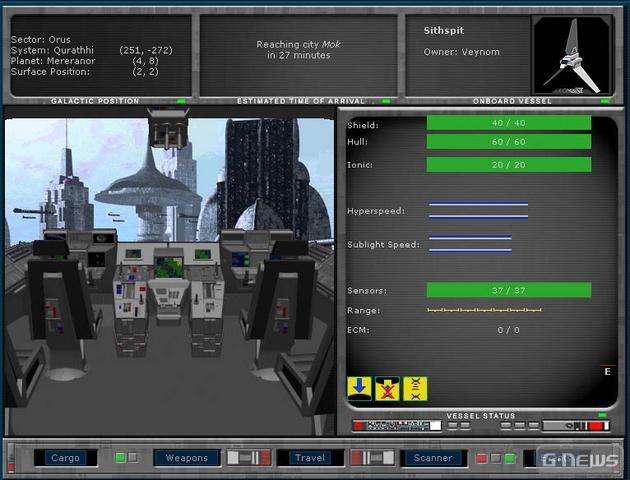Click the "Sensors:" label
Screen dimensions: 630x480
[367, 290]
